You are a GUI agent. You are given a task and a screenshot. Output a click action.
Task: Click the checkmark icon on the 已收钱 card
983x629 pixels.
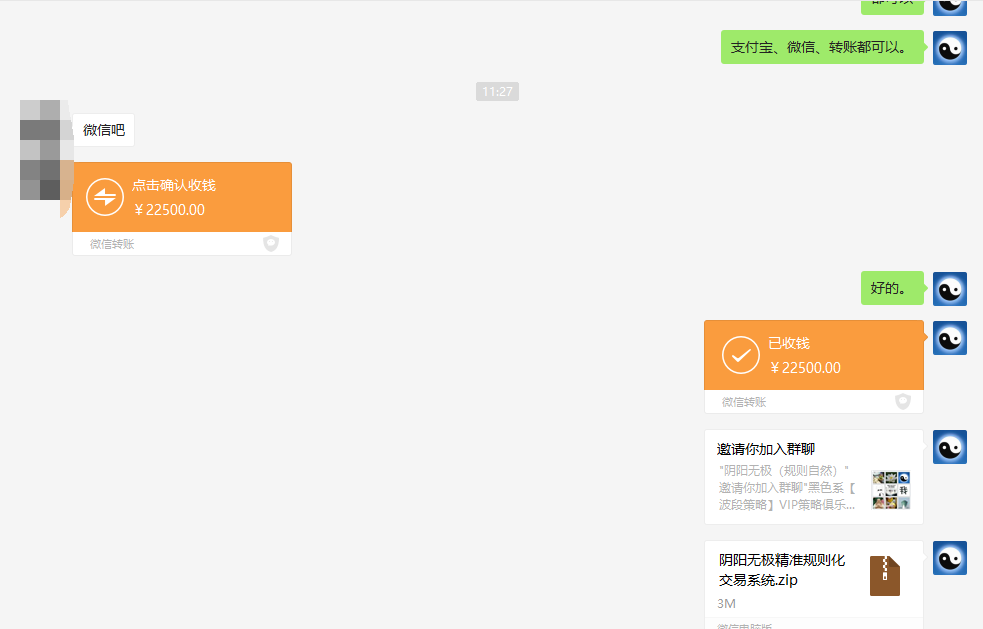coord(741,355)
